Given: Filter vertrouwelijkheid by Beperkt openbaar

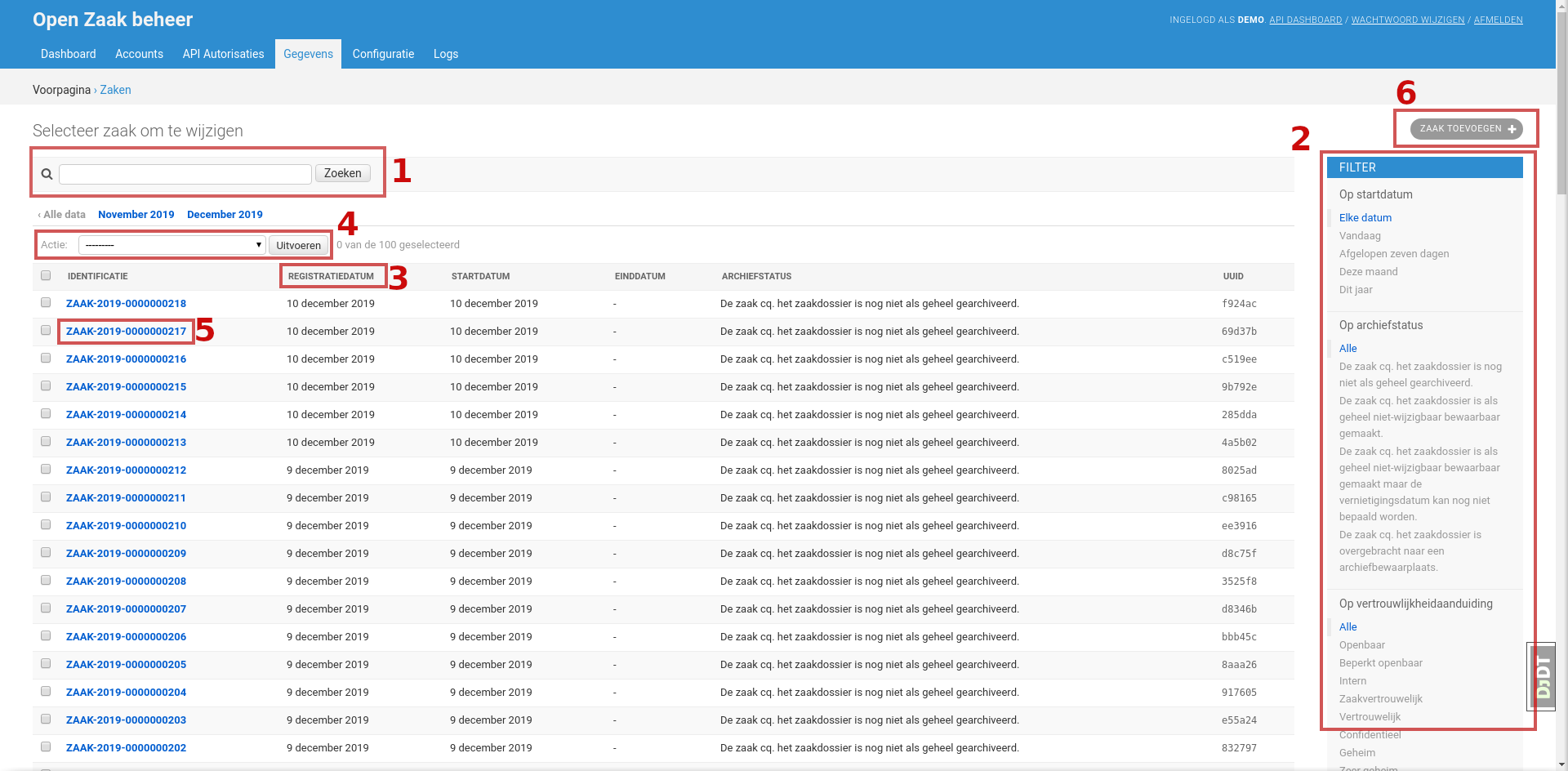Looking at the screenshot, I should click(x=1381, y=663).
